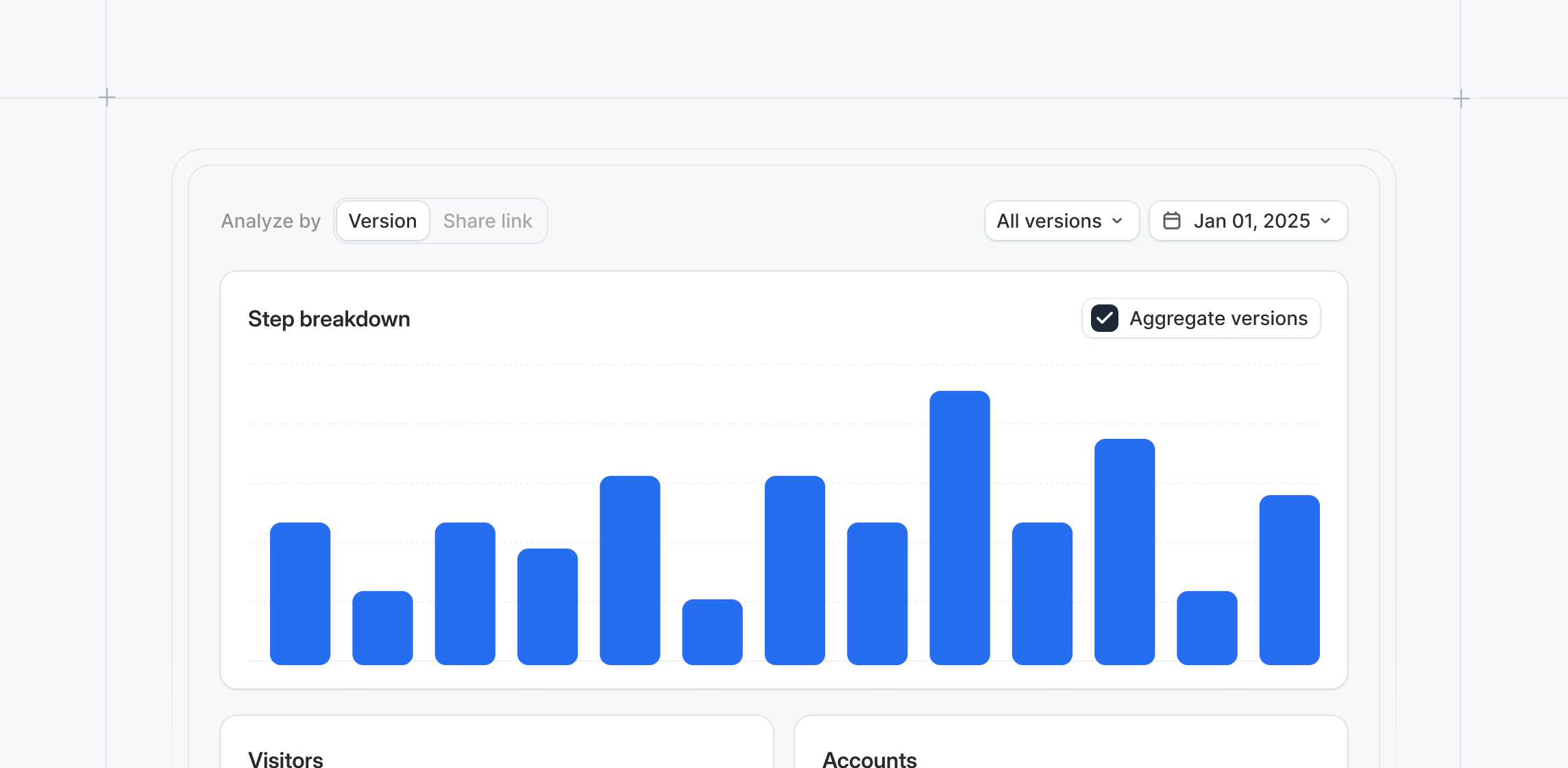Toggle the Aggregate versions label button
The height and width of the screenshot is (768, 1568).
1218,318
